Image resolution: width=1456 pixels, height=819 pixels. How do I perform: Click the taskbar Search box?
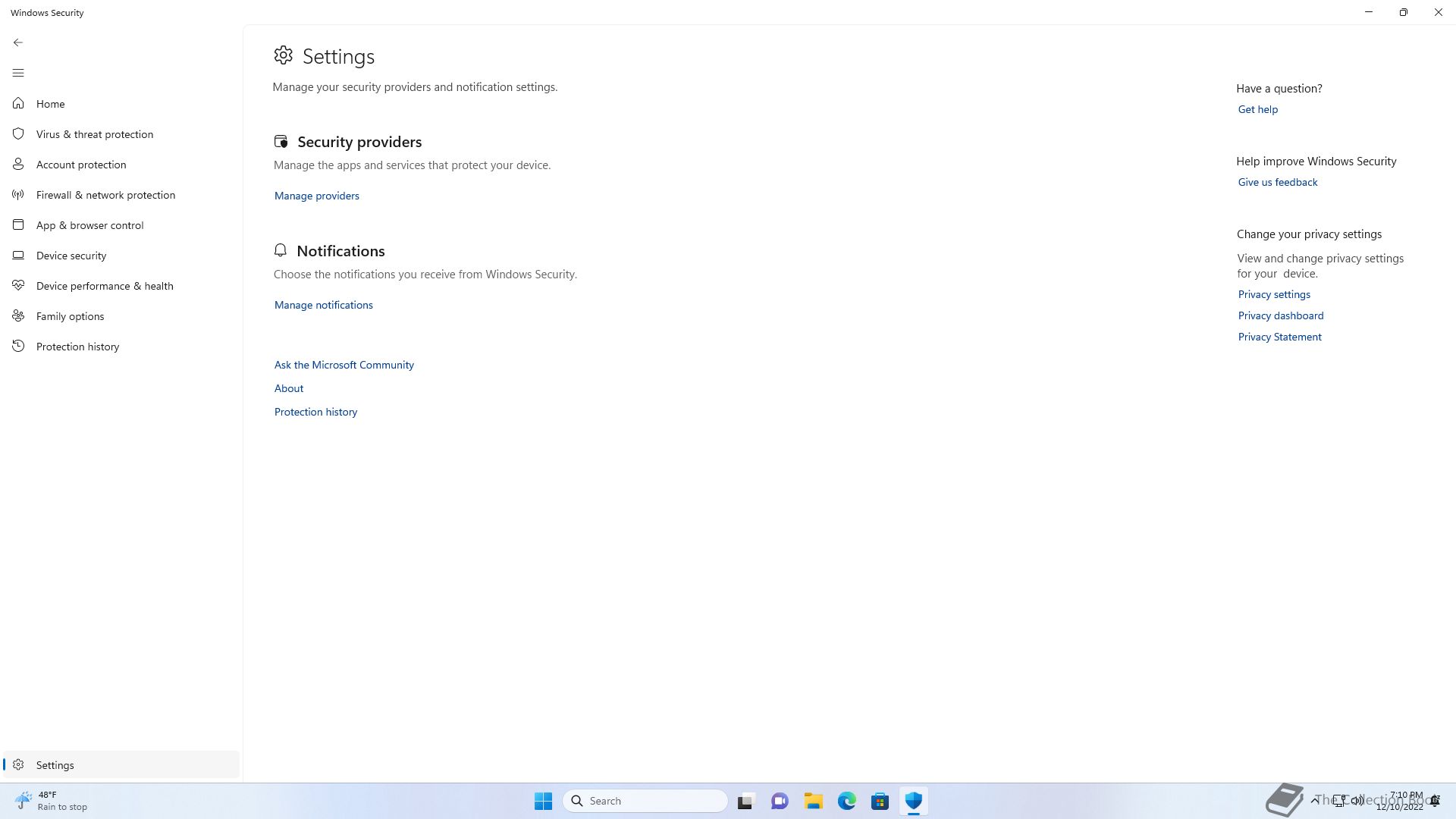[x=645, y=801]
